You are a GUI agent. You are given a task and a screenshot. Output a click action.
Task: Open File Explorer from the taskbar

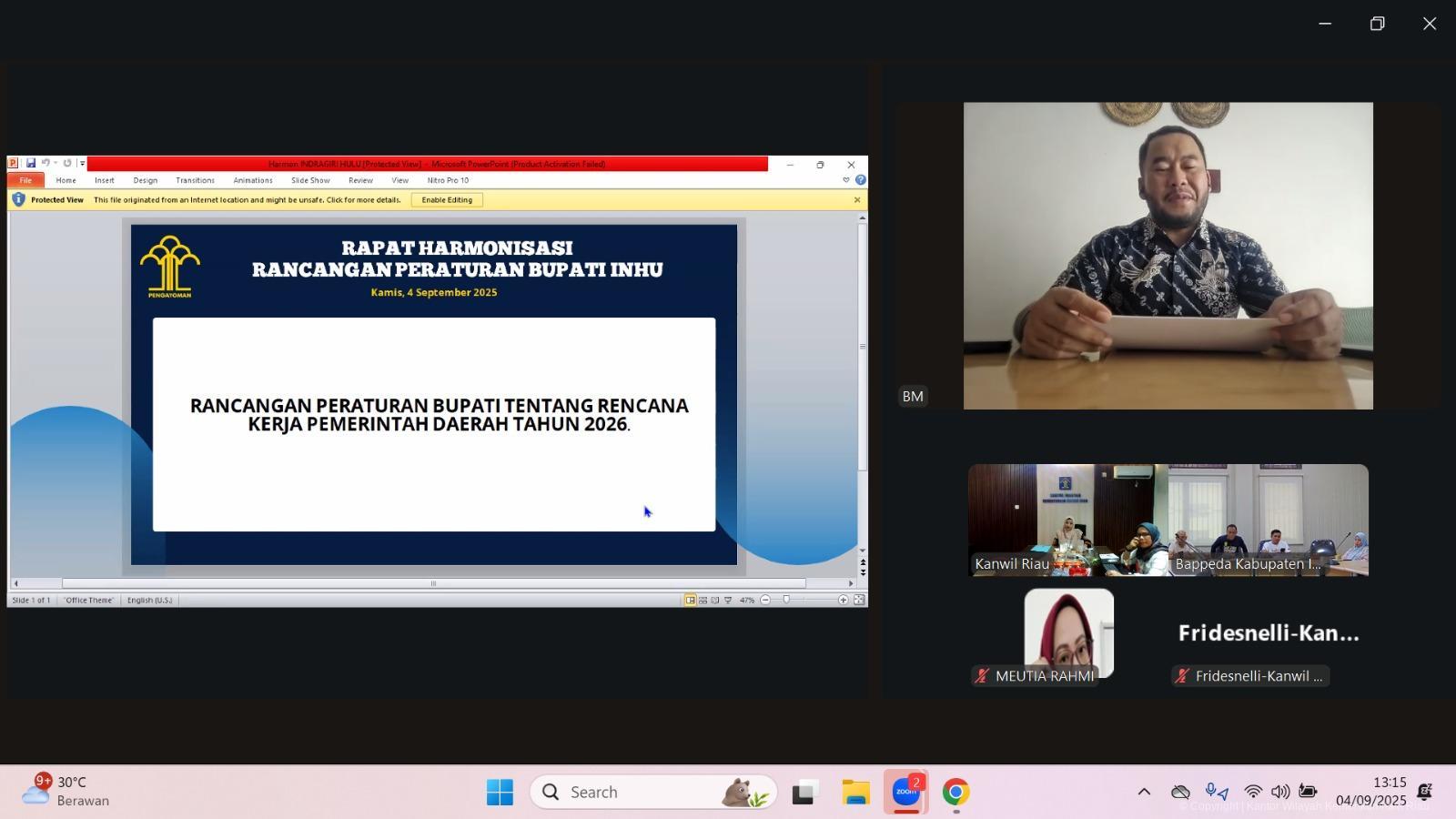[x=855, y=792]
